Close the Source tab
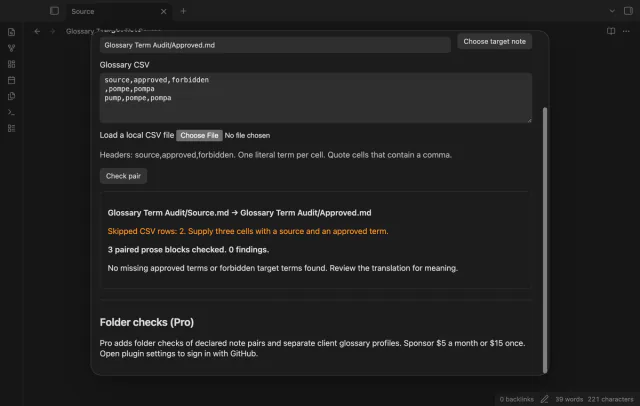This screenshot has width=640, height=406. tap(164, 11)
